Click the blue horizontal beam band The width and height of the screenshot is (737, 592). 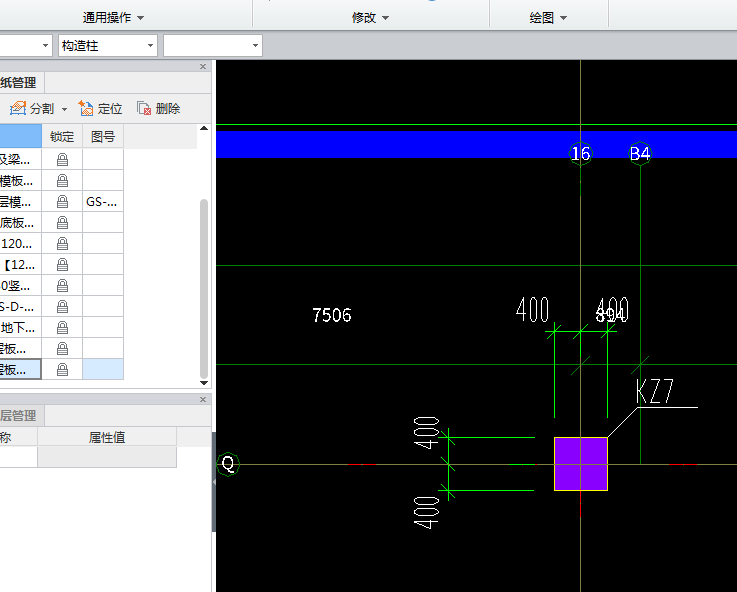pos(476,144)
